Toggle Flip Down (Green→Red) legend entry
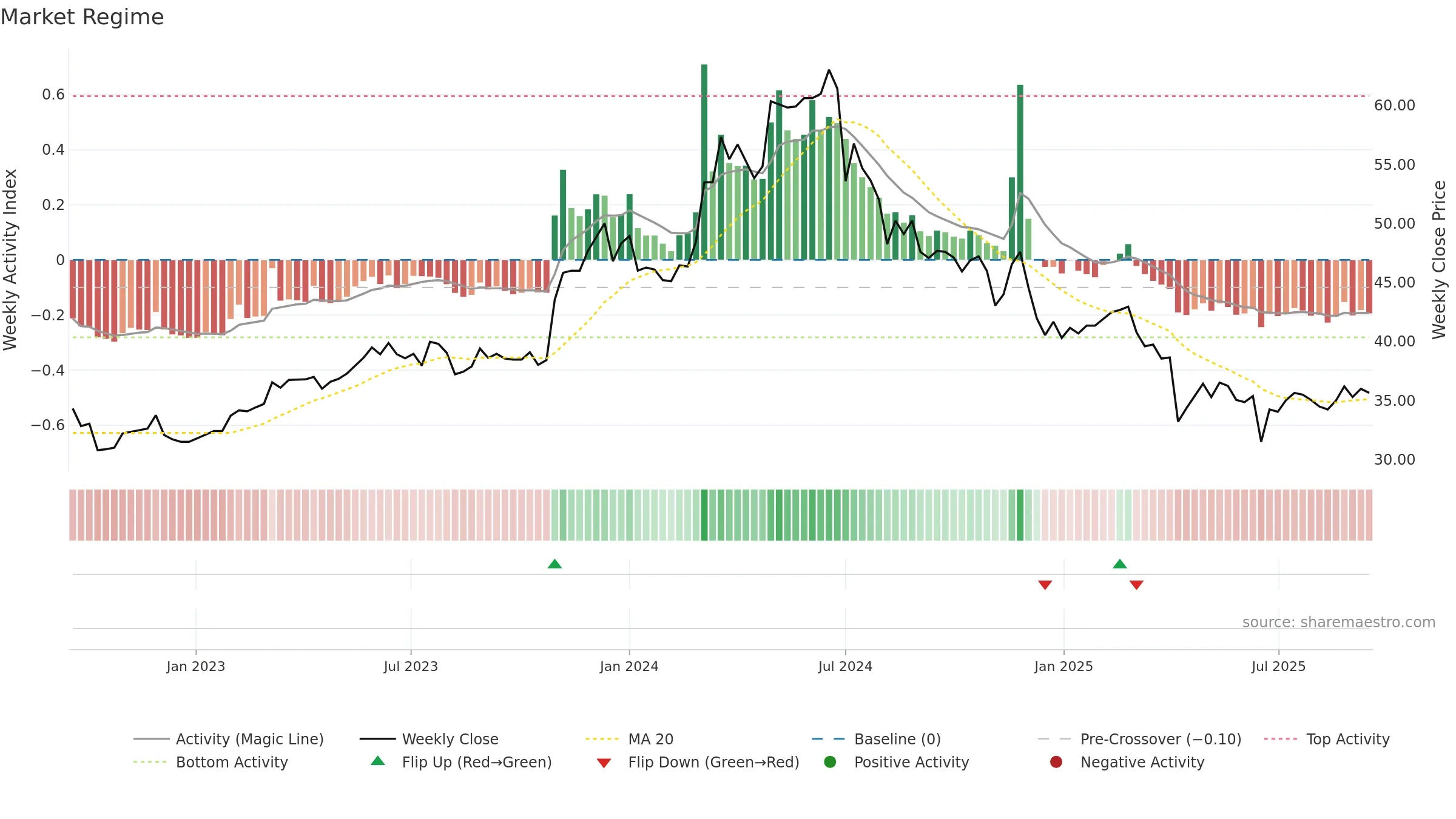The width and height of the screenshot is (1456, 819). coord(698,762)
